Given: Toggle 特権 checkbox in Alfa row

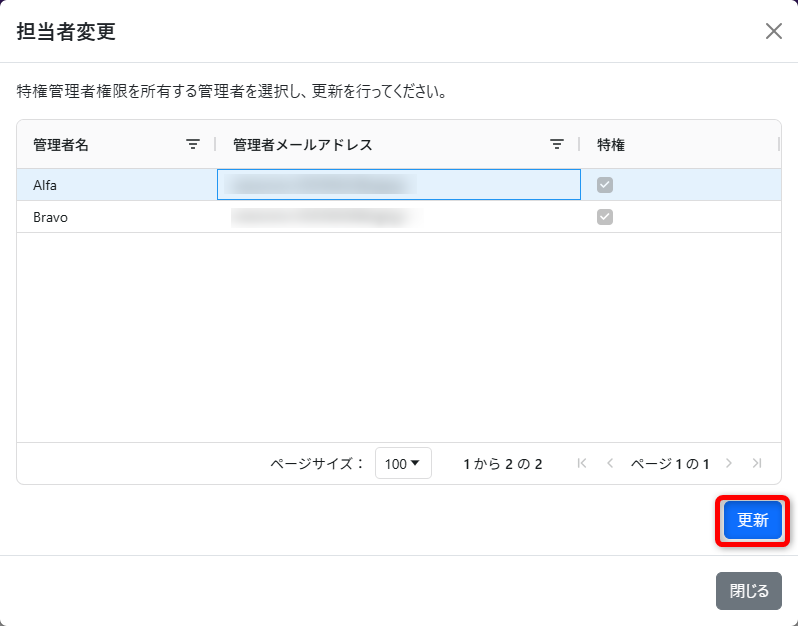Looking at the screenshot, I should [x=605, y=185].
